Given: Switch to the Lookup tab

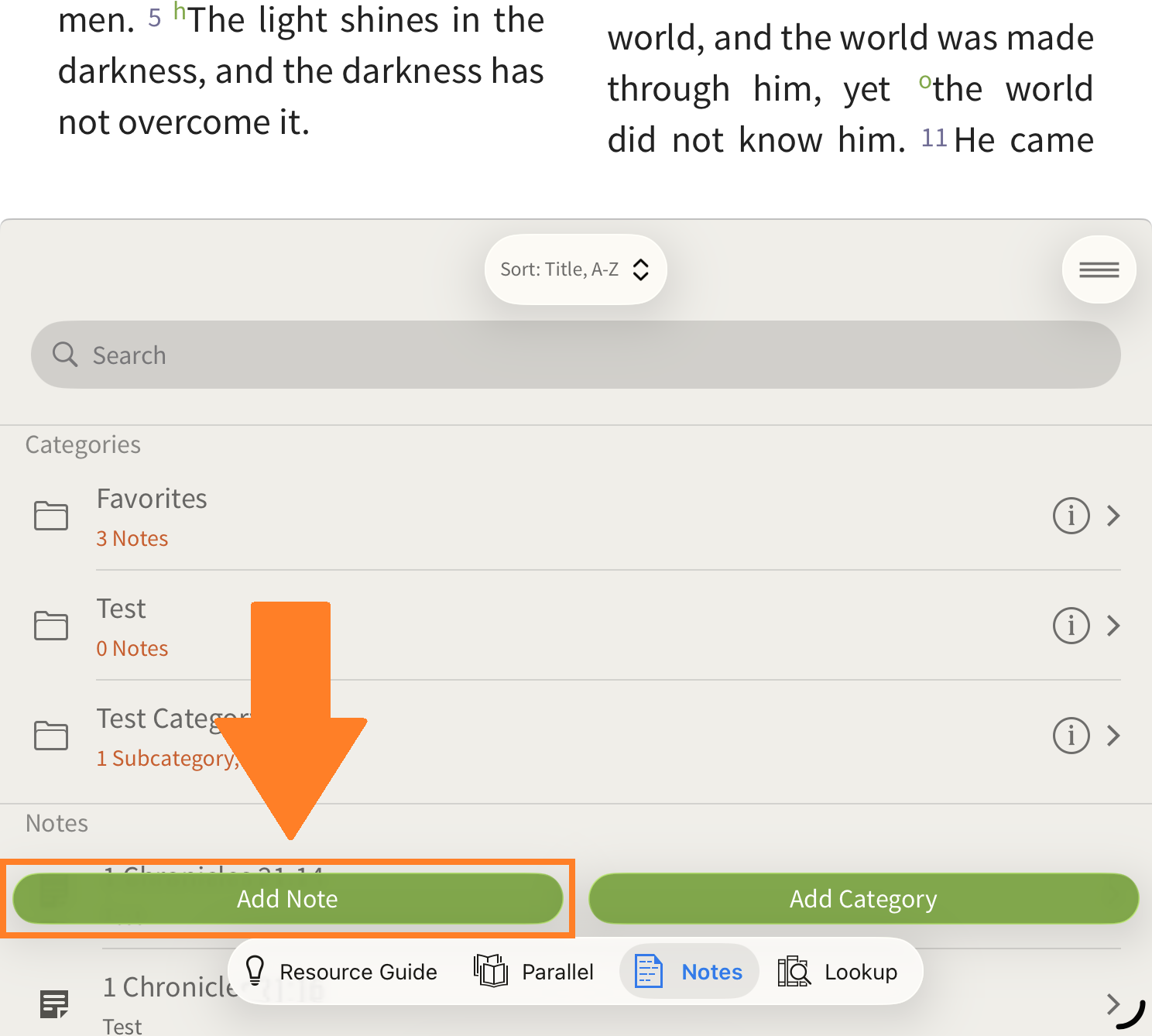Looking at the screenshot, I should coord(838,972).
